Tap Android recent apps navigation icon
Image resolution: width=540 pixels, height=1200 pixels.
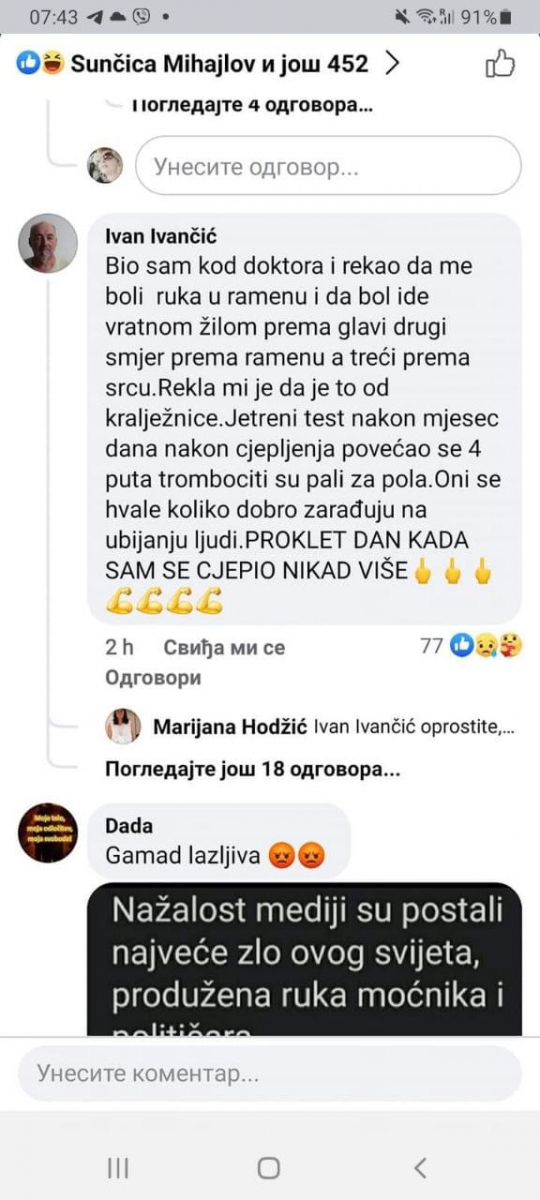coord(118,1168)
